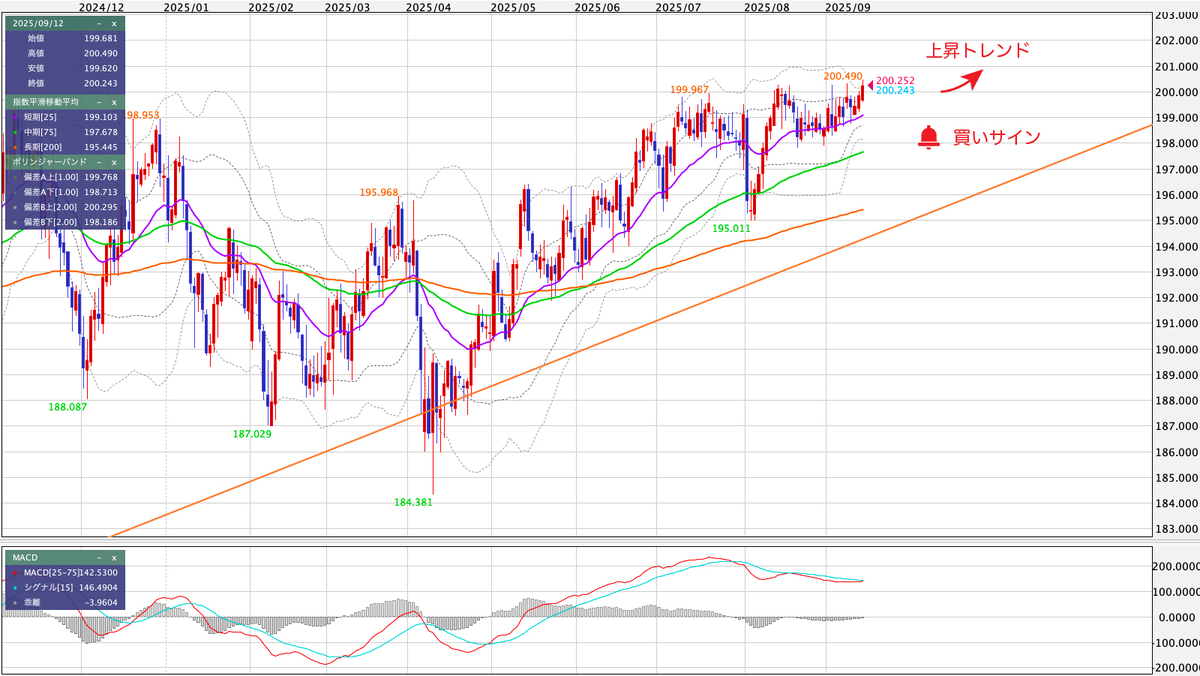The height and width of the screenshot is (676, 1200).
Task: Collapse the ボリンジャーバンド panel header
Action: click(x=99, y=163)
